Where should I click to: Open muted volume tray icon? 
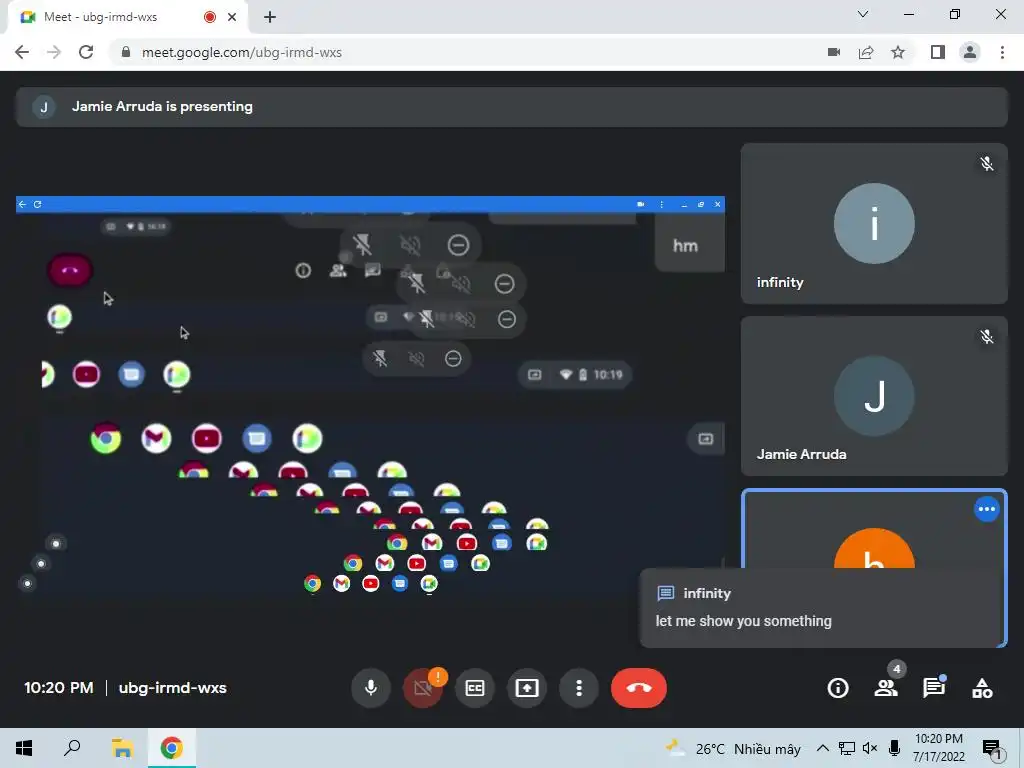870,748
